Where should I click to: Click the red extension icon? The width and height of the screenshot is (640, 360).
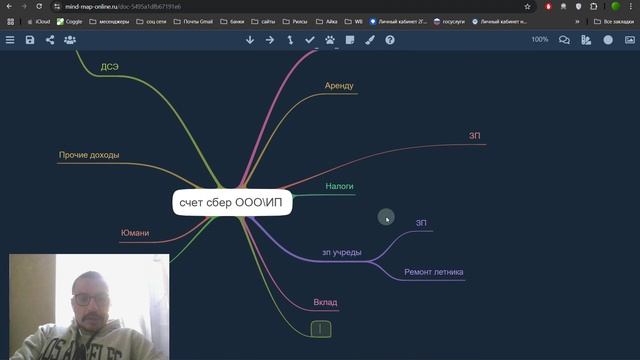(x=548, y=7)
